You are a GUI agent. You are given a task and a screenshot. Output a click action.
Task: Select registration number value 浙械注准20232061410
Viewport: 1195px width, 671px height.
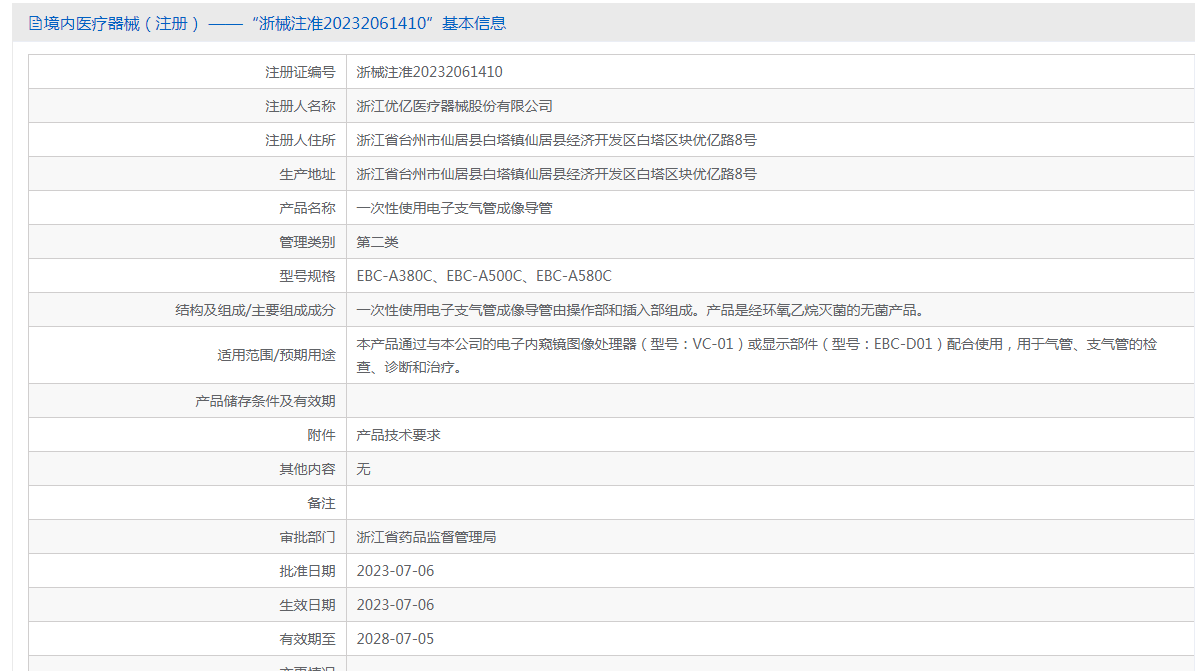click(x=429, y=72)
